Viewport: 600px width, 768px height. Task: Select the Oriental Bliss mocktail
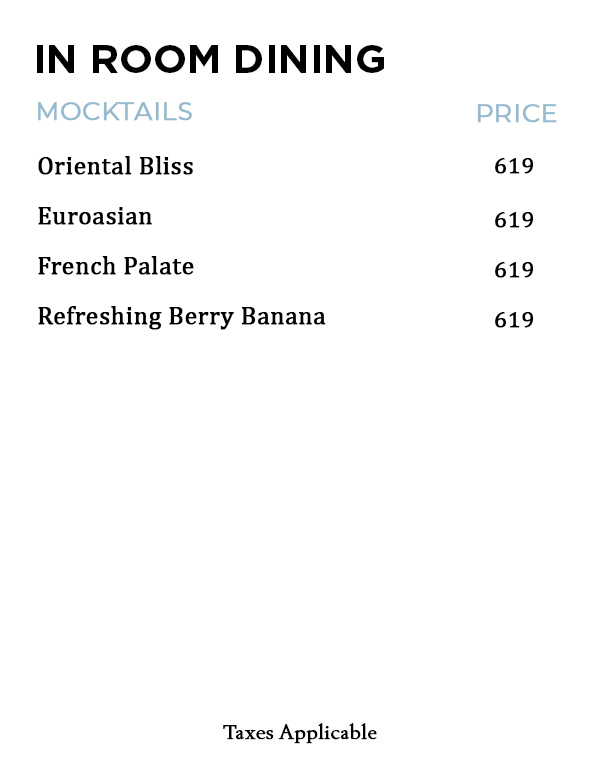(115, 166)
